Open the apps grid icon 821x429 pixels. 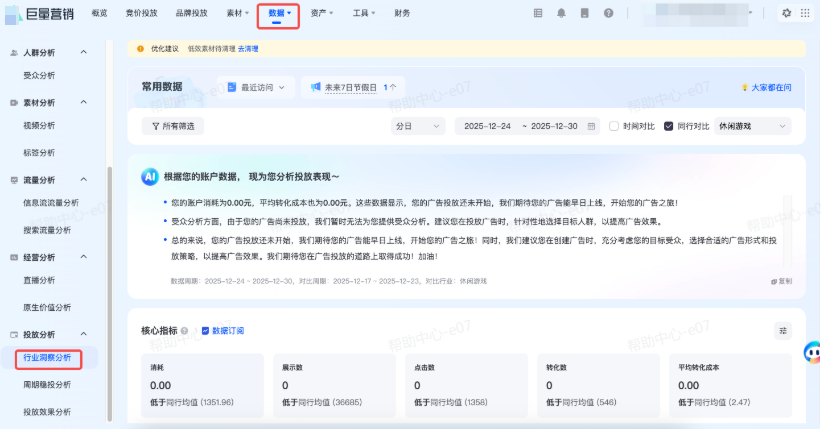coord(805,13)
